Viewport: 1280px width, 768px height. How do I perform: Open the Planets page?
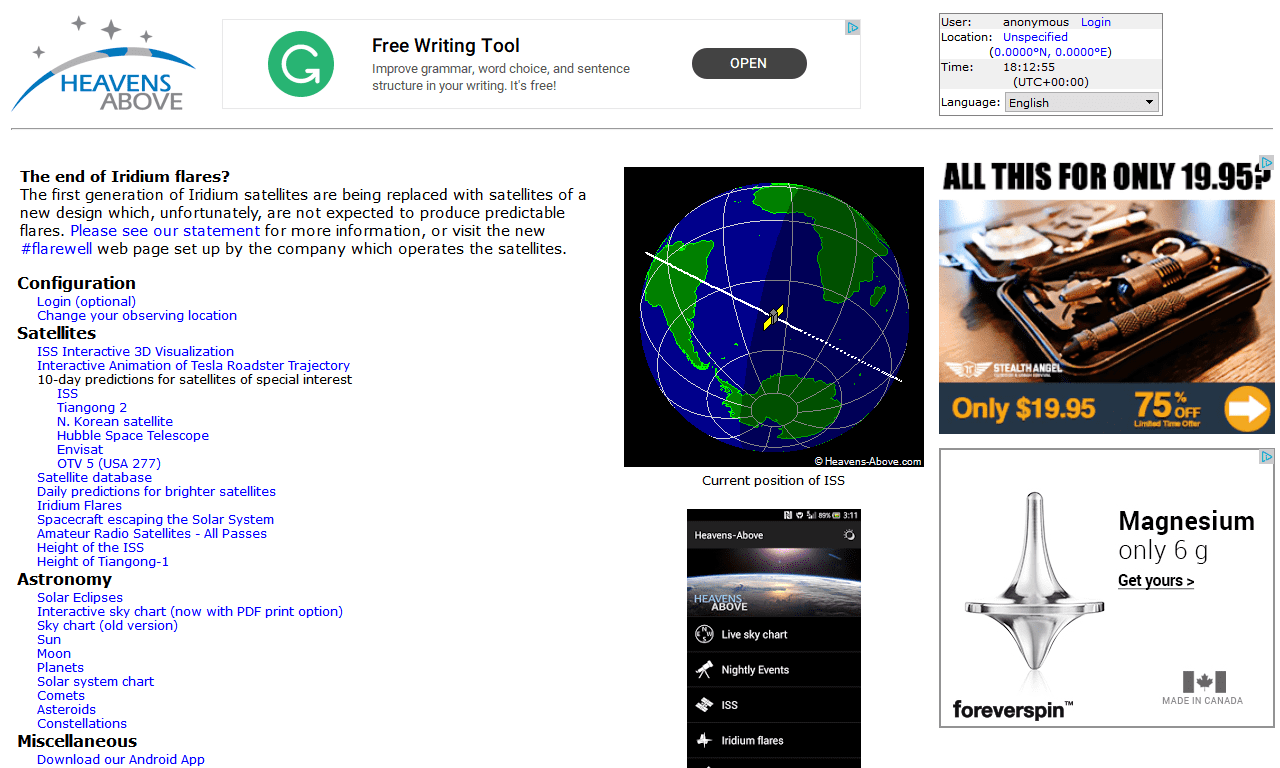(x=60, y=667)
